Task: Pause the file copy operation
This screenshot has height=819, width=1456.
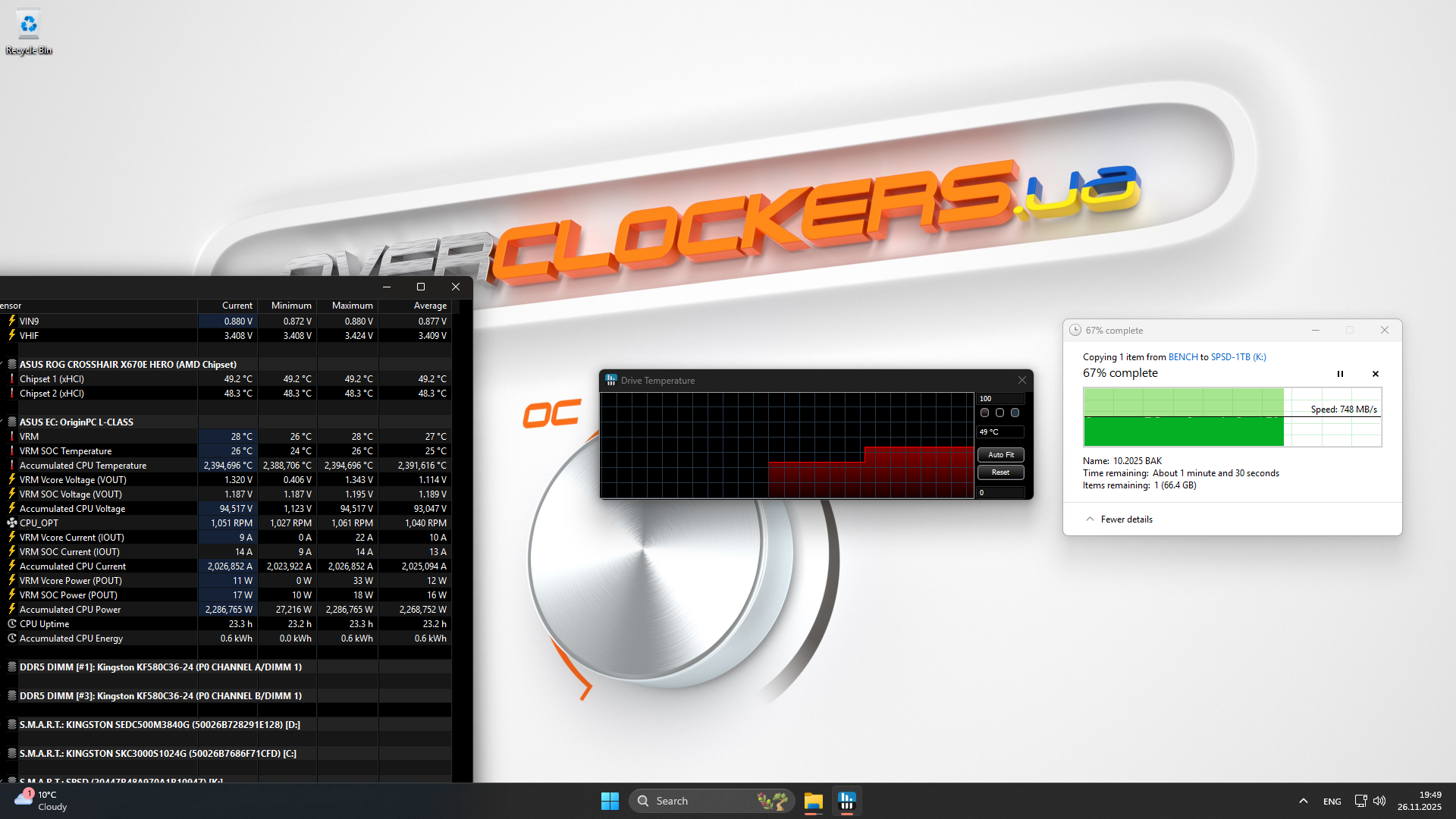Action: point(1340,374)
